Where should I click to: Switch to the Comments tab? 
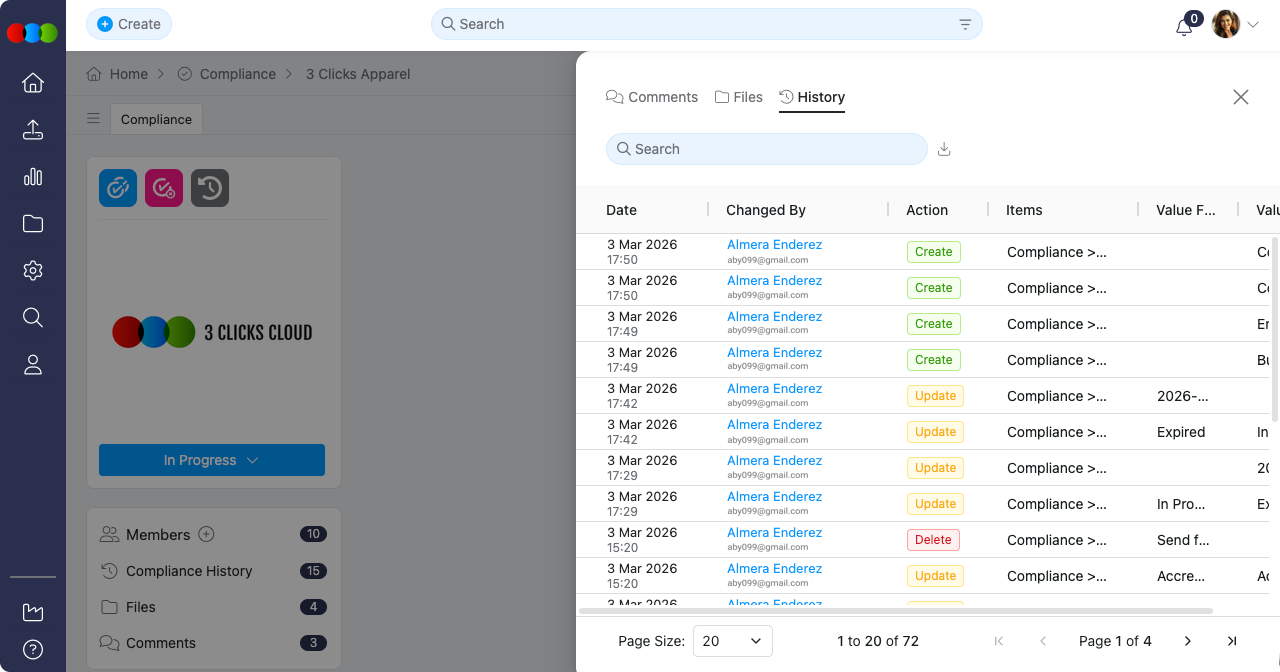click(x=652, y=97)
